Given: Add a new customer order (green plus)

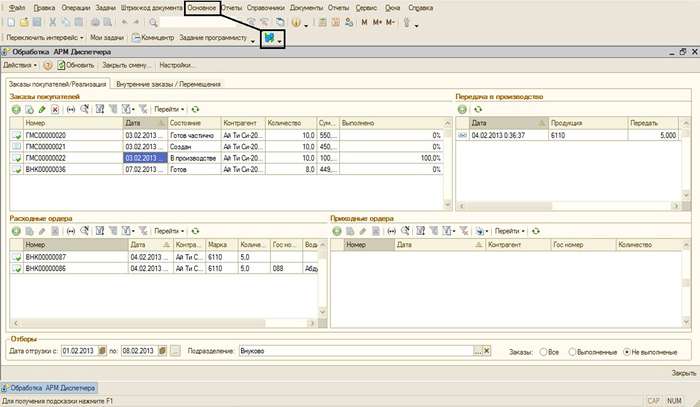Looking at the screenshot, I should pos(16,109).
